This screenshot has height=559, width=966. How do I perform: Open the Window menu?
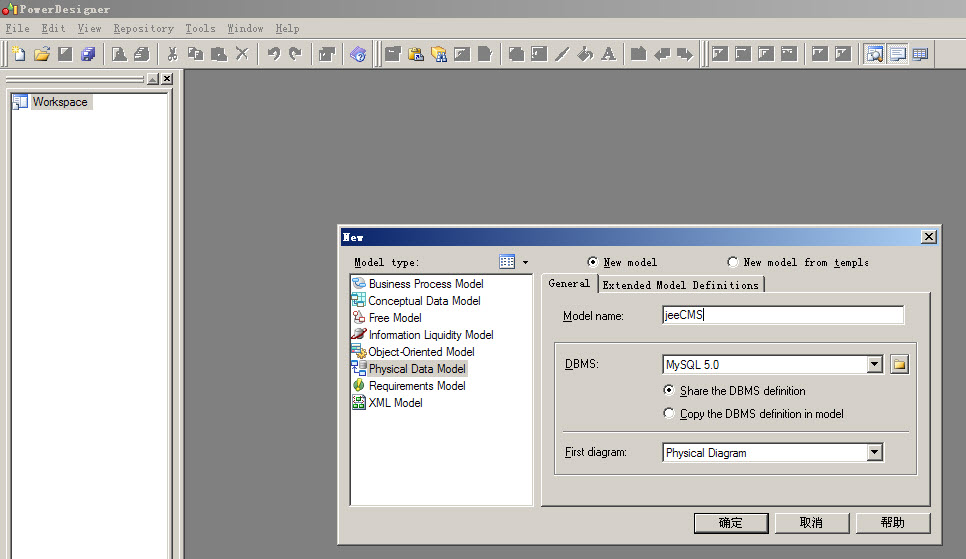coord(245,28)
